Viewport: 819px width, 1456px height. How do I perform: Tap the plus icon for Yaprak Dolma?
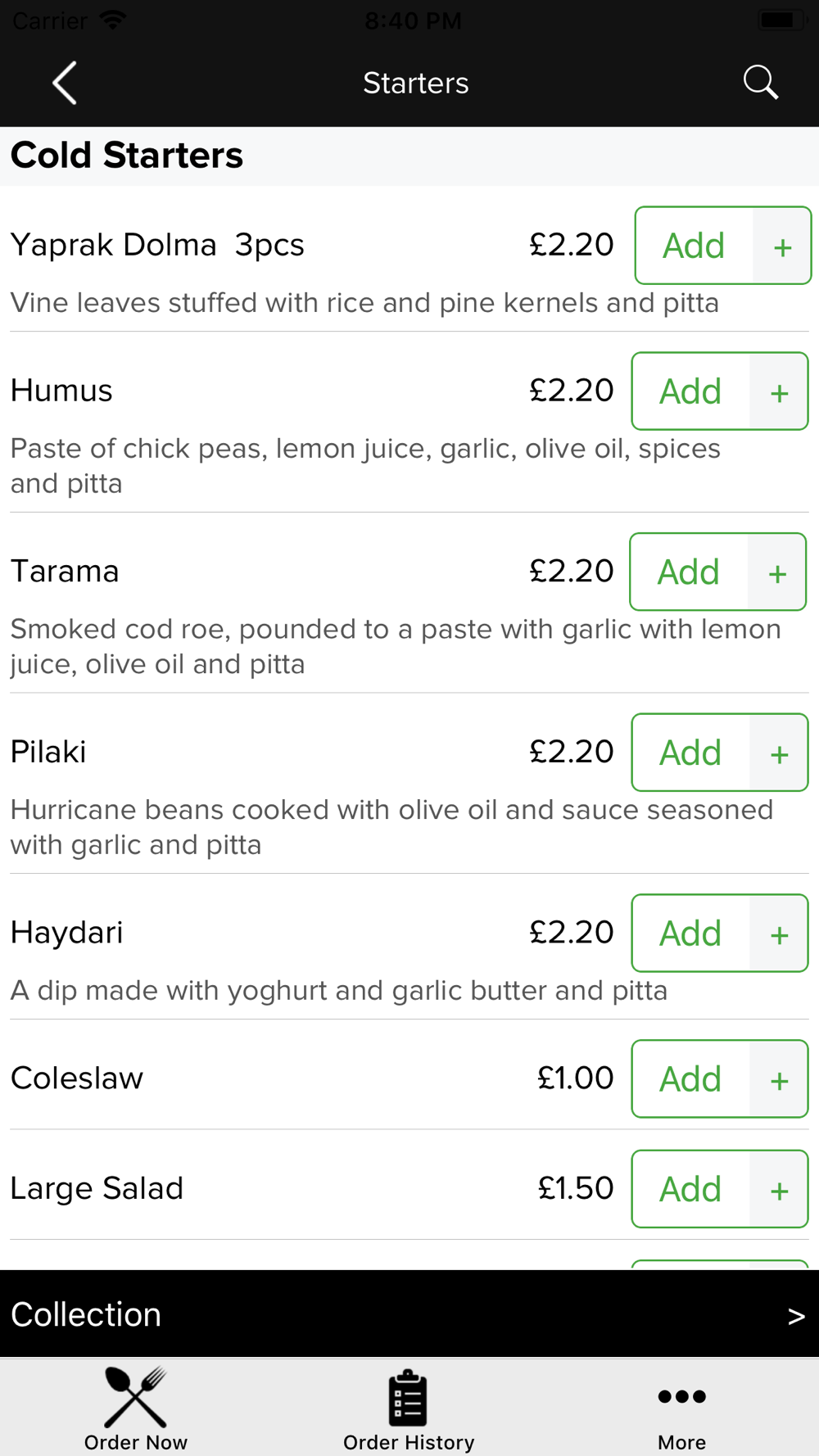[782, 246]
